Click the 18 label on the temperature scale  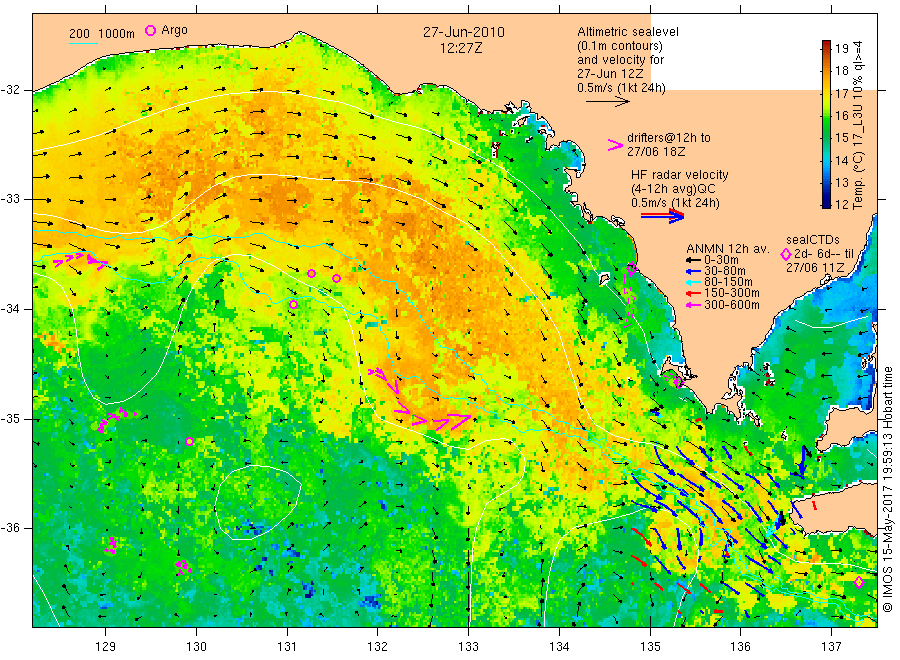coord(842,71)
